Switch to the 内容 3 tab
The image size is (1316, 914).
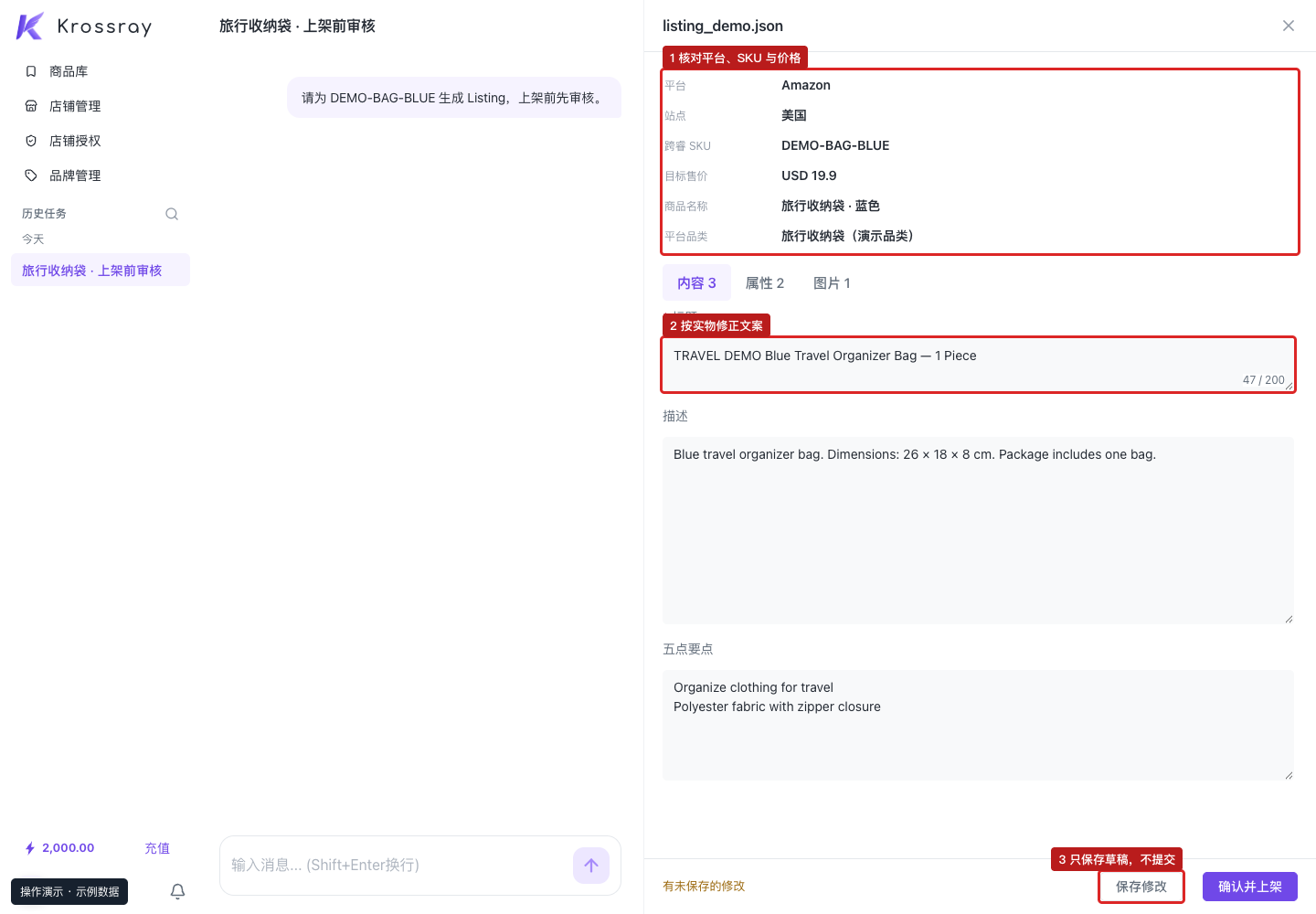coord(696,283)
